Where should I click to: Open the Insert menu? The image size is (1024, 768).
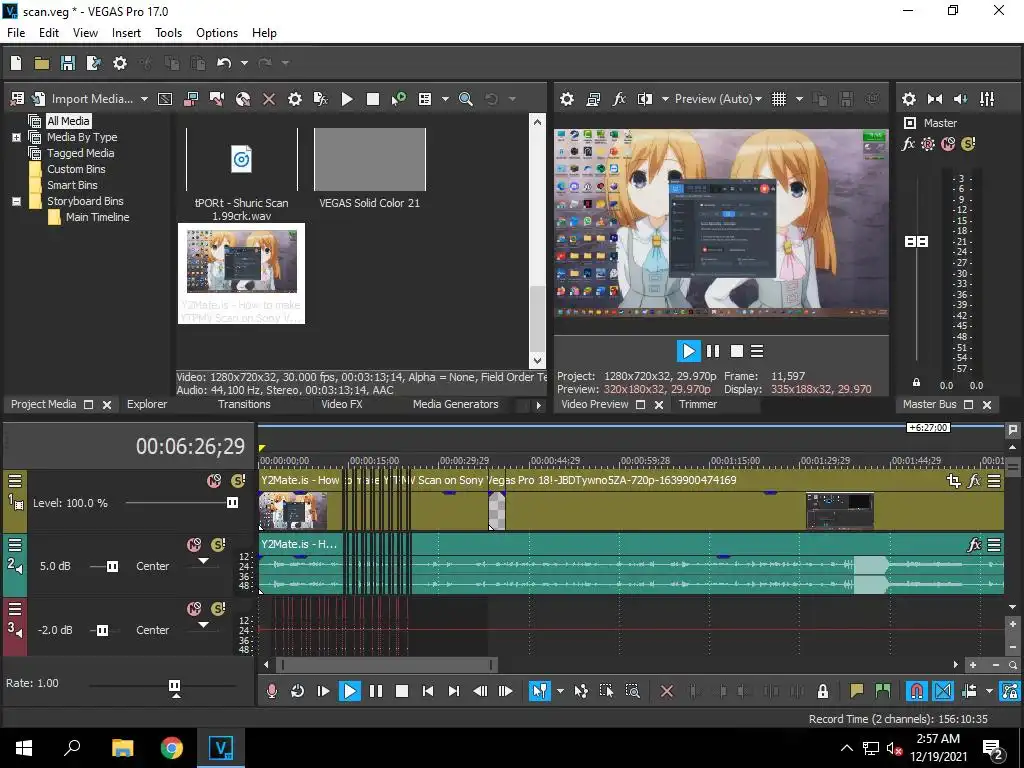point(126,33)
